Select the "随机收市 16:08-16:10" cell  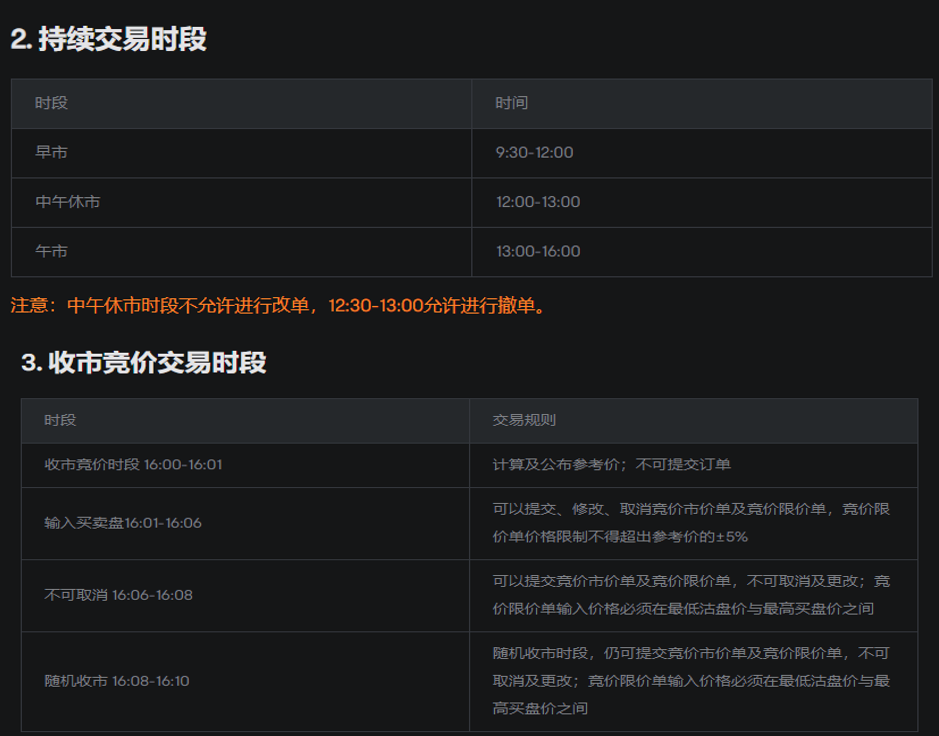coord(117,681)
